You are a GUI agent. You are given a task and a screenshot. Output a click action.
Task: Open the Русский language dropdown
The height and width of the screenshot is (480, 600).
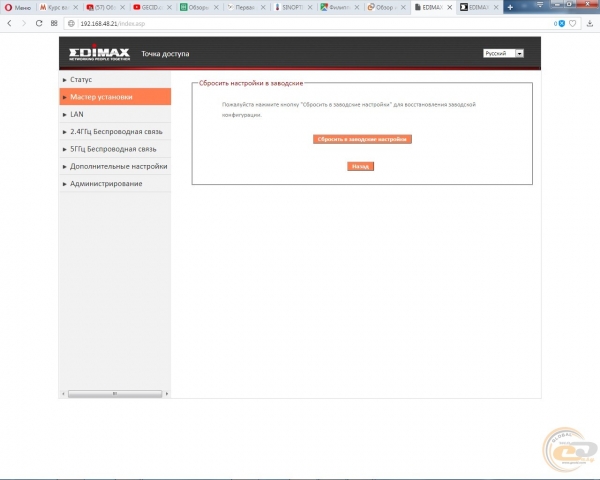point(503,53)
